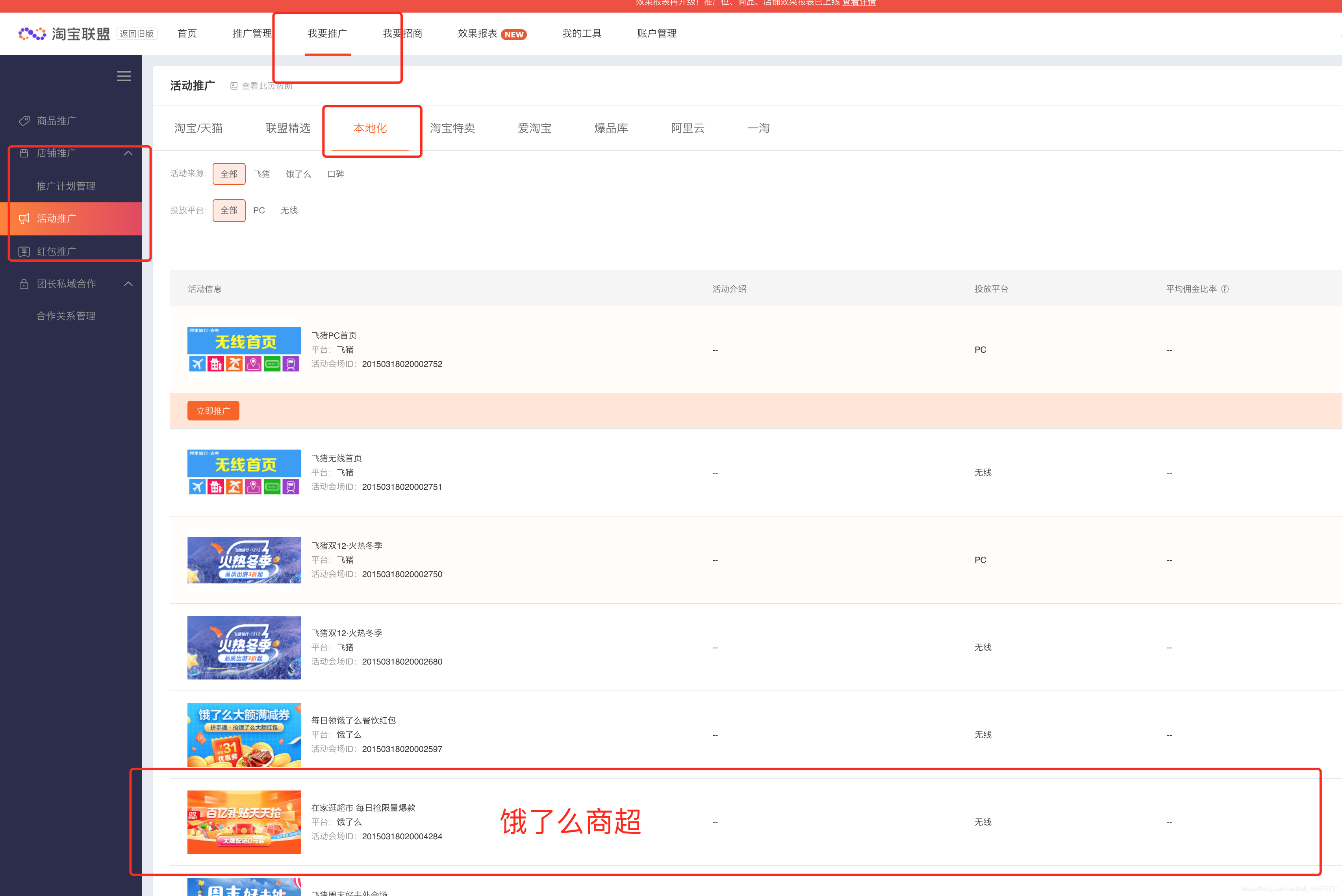Screen dimensions: 1342x896
Task: Switch to the 淘宝特卖 tab
Action: [x=452, y=128]
